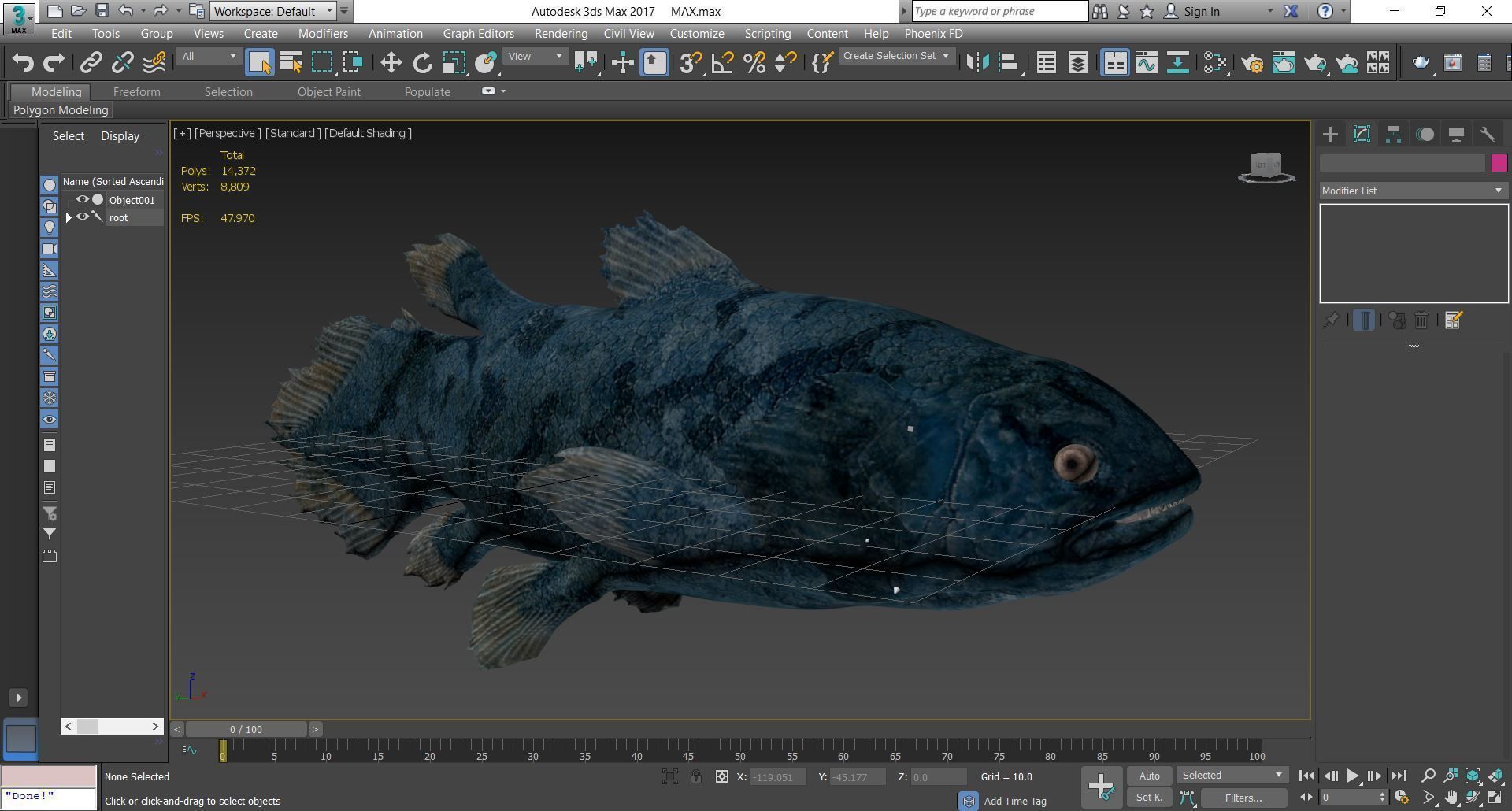
Task: Click Add Time Tag label
Action: (x=1014, y=801)
